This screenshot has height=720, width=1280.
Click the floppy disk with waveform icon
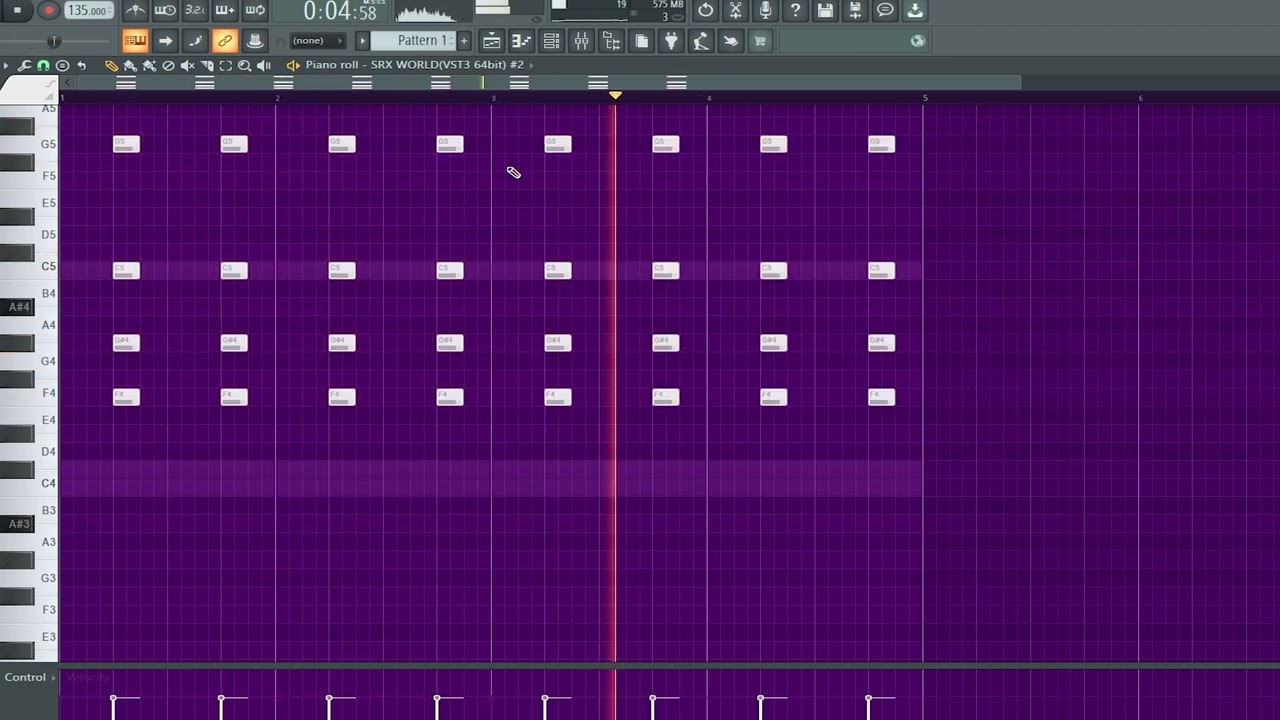point(856,10)
